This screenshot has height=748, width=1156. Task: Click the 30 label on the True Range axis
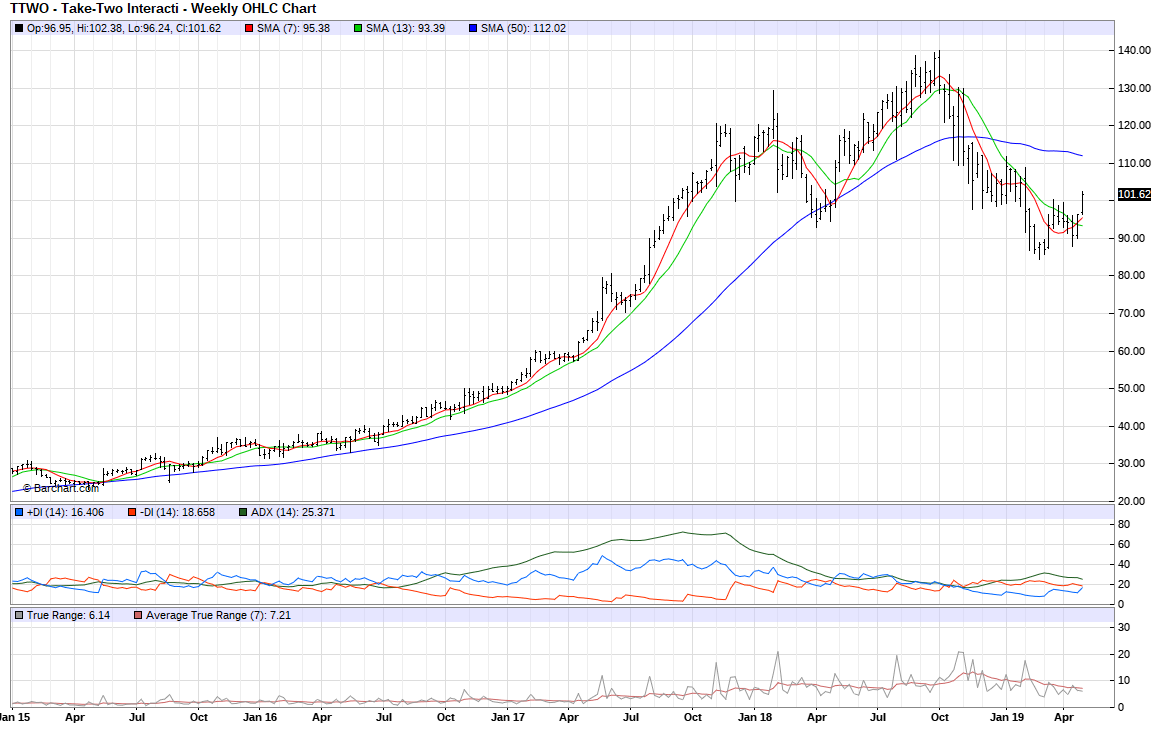[x=1124, y=628]
